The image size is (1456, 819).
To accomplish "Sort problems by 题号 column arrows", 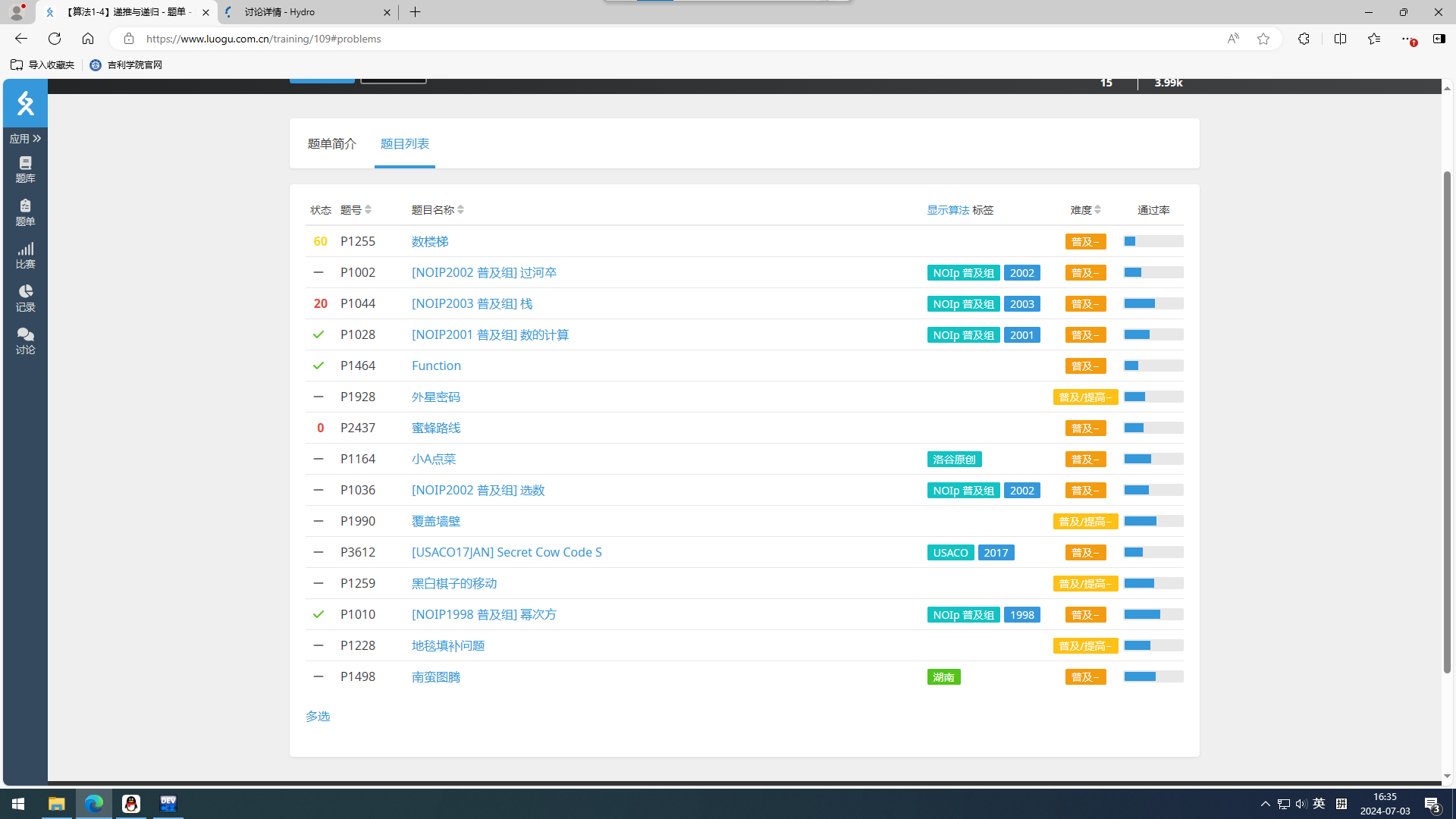I will coord(368,210).
